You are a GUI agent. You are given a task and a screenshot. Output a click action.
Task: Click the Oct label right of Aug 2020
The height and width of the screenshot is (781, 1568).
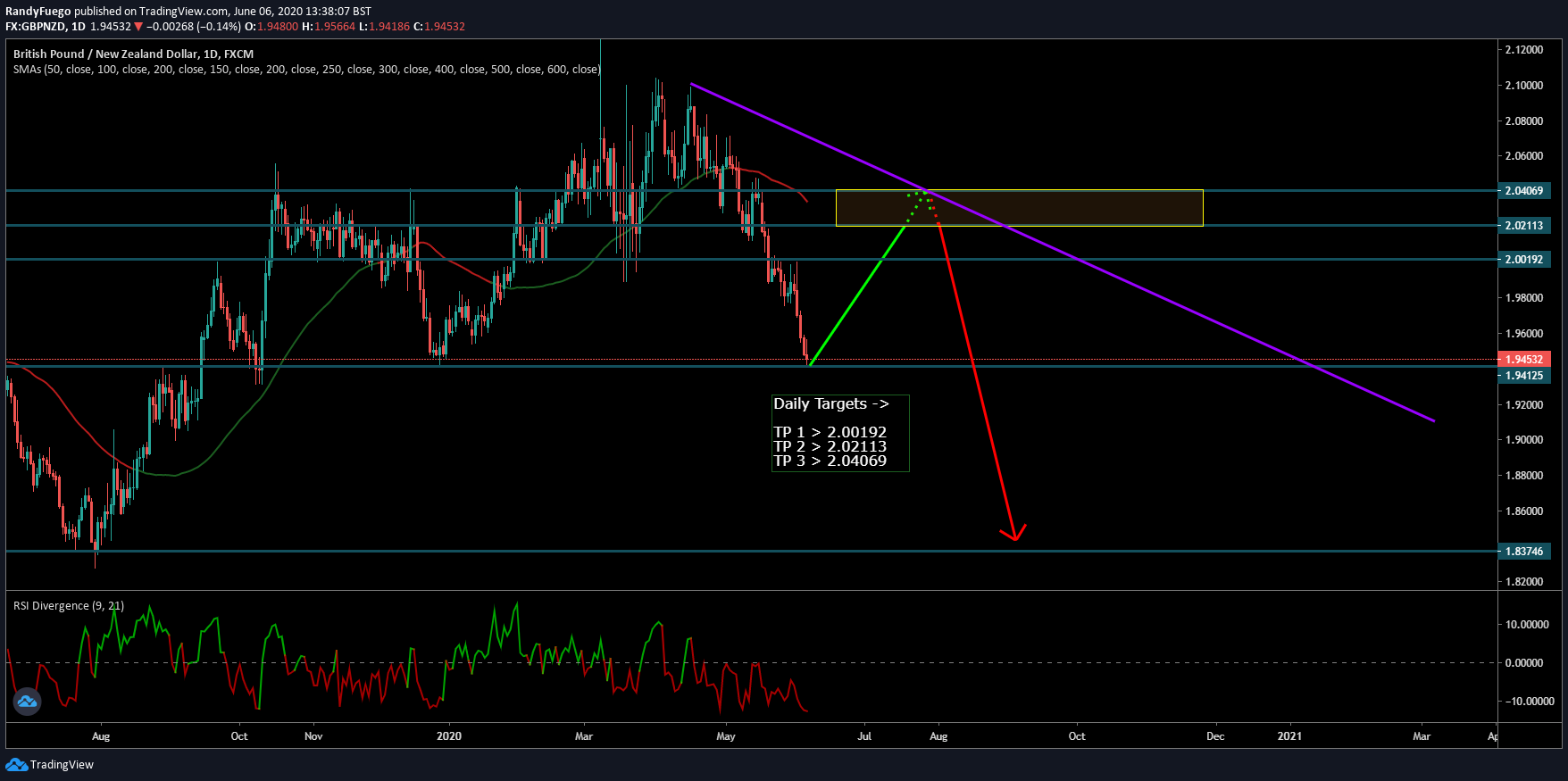tap(1077, 736)
